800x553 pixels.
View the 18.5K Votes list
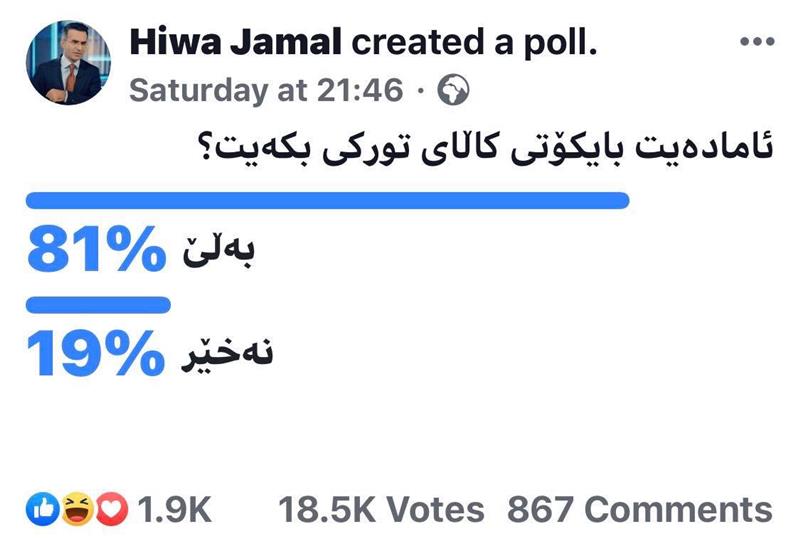click(x=381, y=510)
